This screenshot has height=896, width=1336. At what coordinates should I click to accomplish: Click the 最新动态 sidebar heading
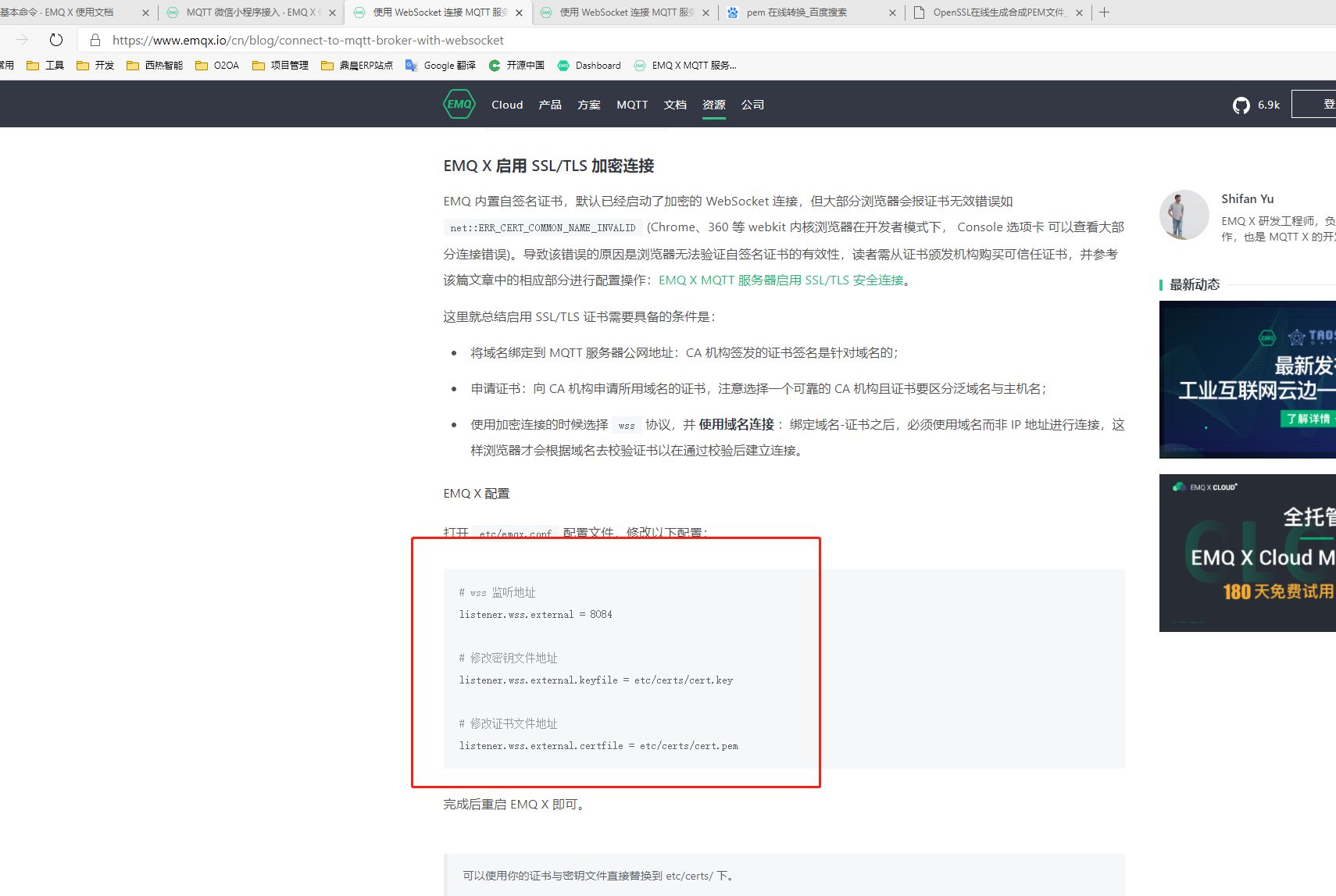pyautogui.click(x=1195, y=284)
